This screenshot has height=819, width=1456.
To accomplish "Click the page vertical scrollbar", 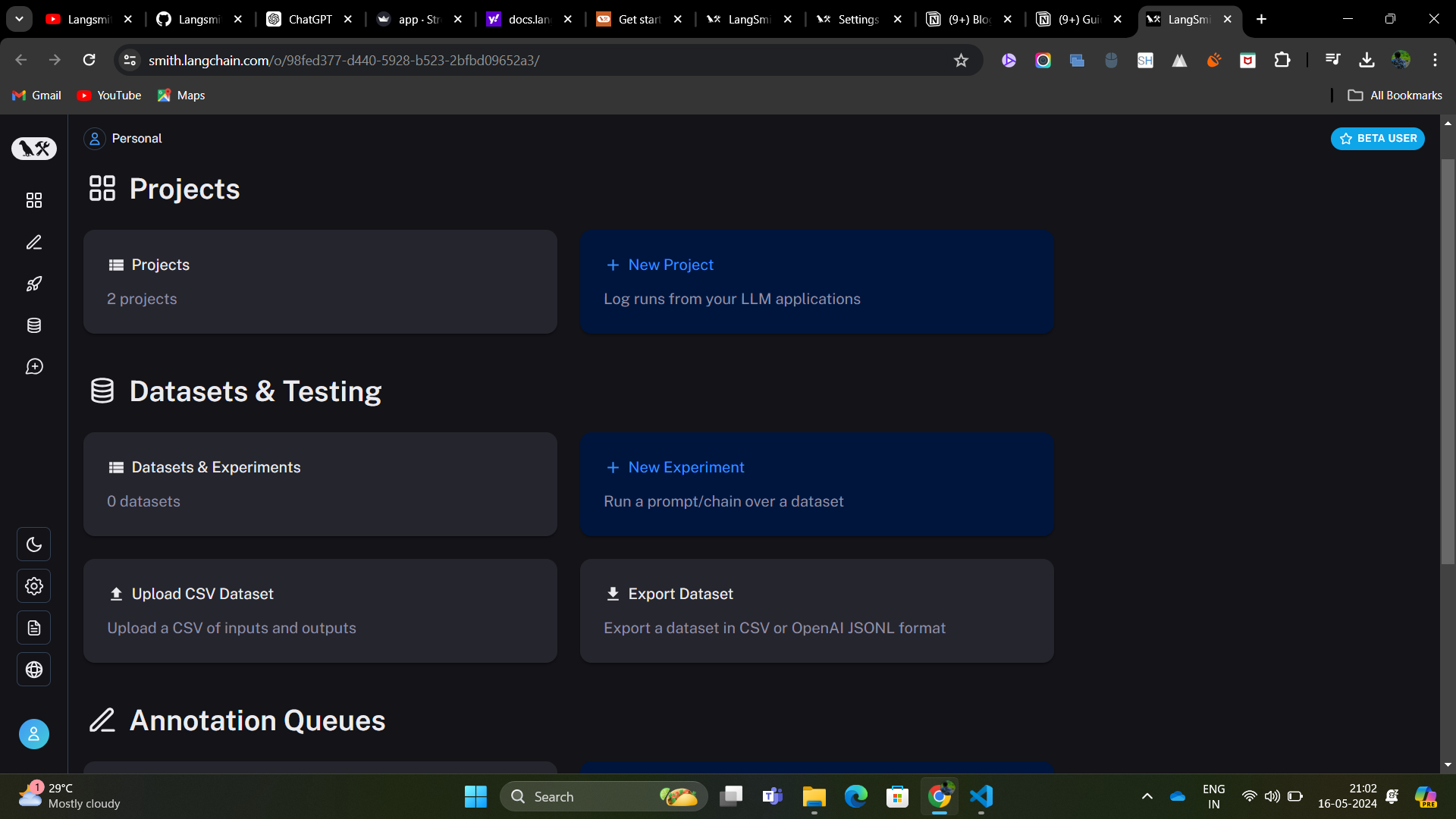I will tap(1448, 362).
